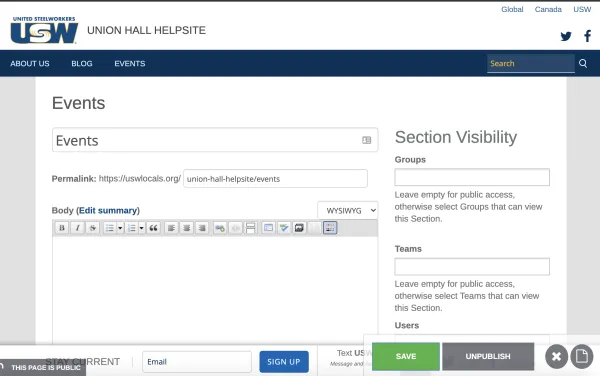The image size is (600, 376).
Task: Click the Groups visibility input field
Action: [472, 177]
